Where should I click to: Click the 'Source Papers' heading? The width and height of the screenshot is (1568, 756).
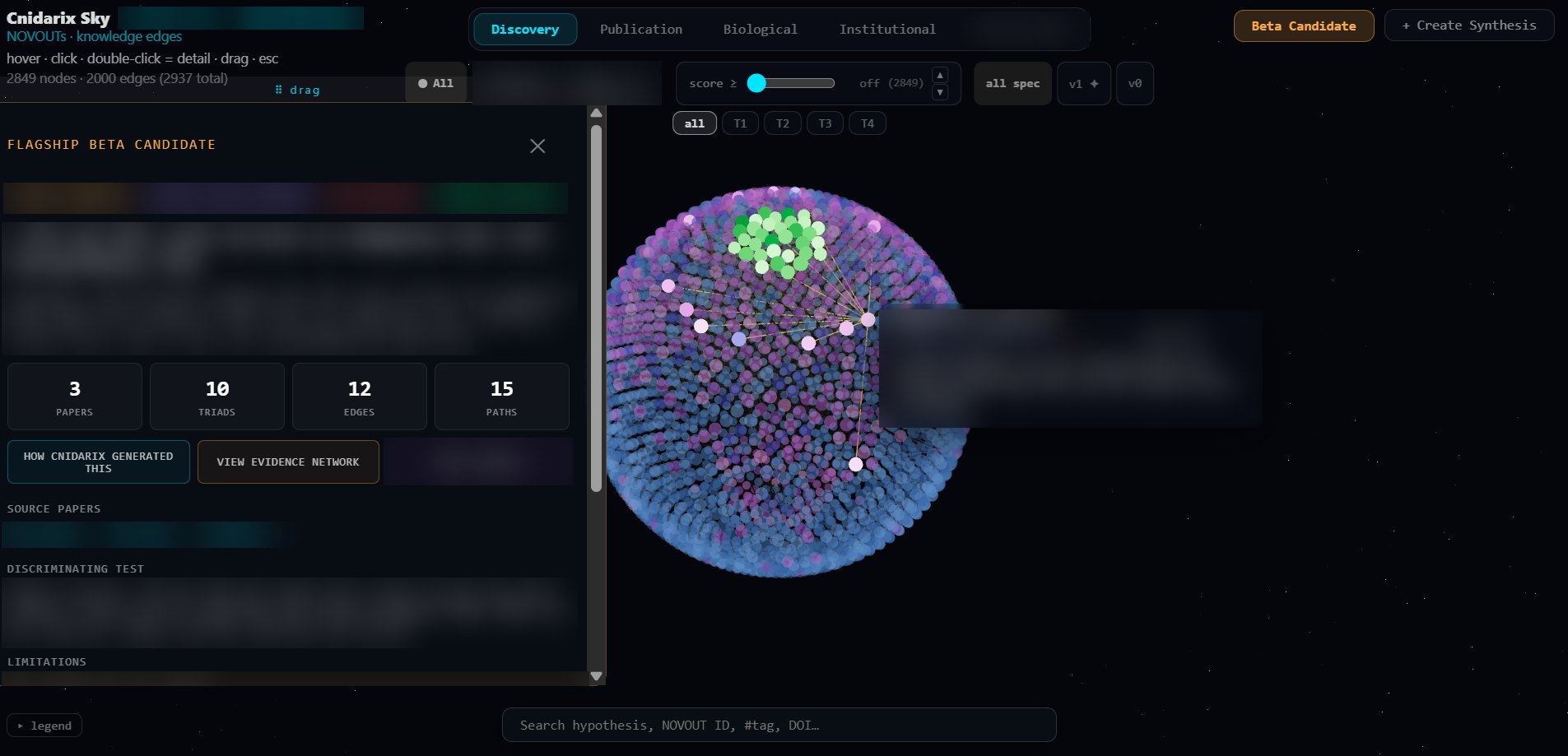[x=54, y=508]
